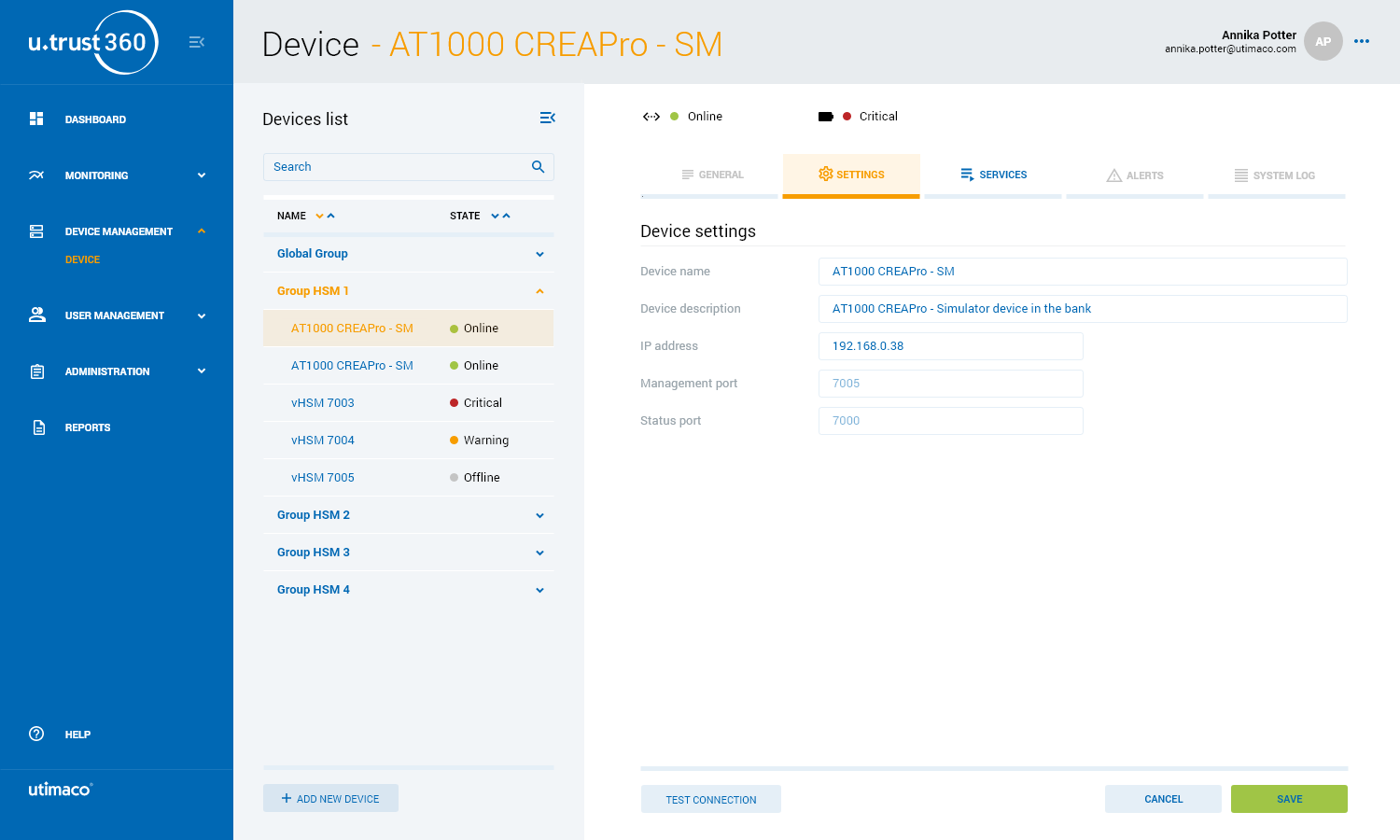1400x840 pixels.
Task: Click the Test Connection button
Action: click(710, 799)
